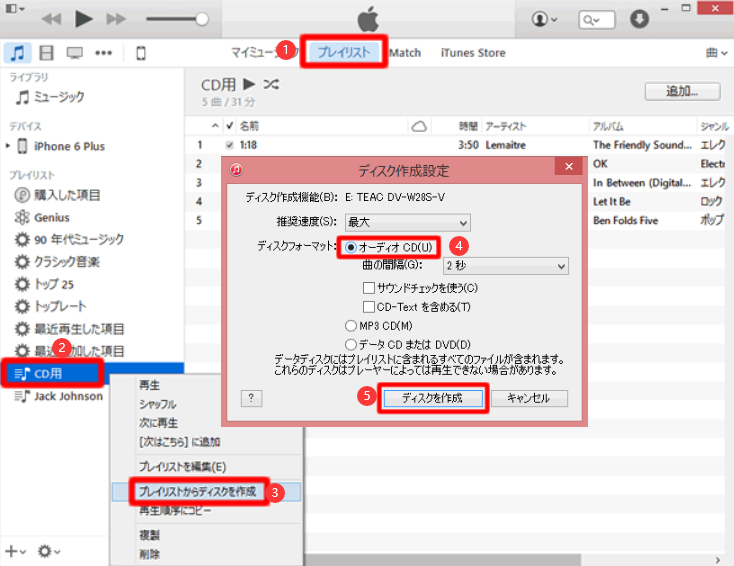Open the トップ 25 smart playlist
734x566 pixels.
44,284
